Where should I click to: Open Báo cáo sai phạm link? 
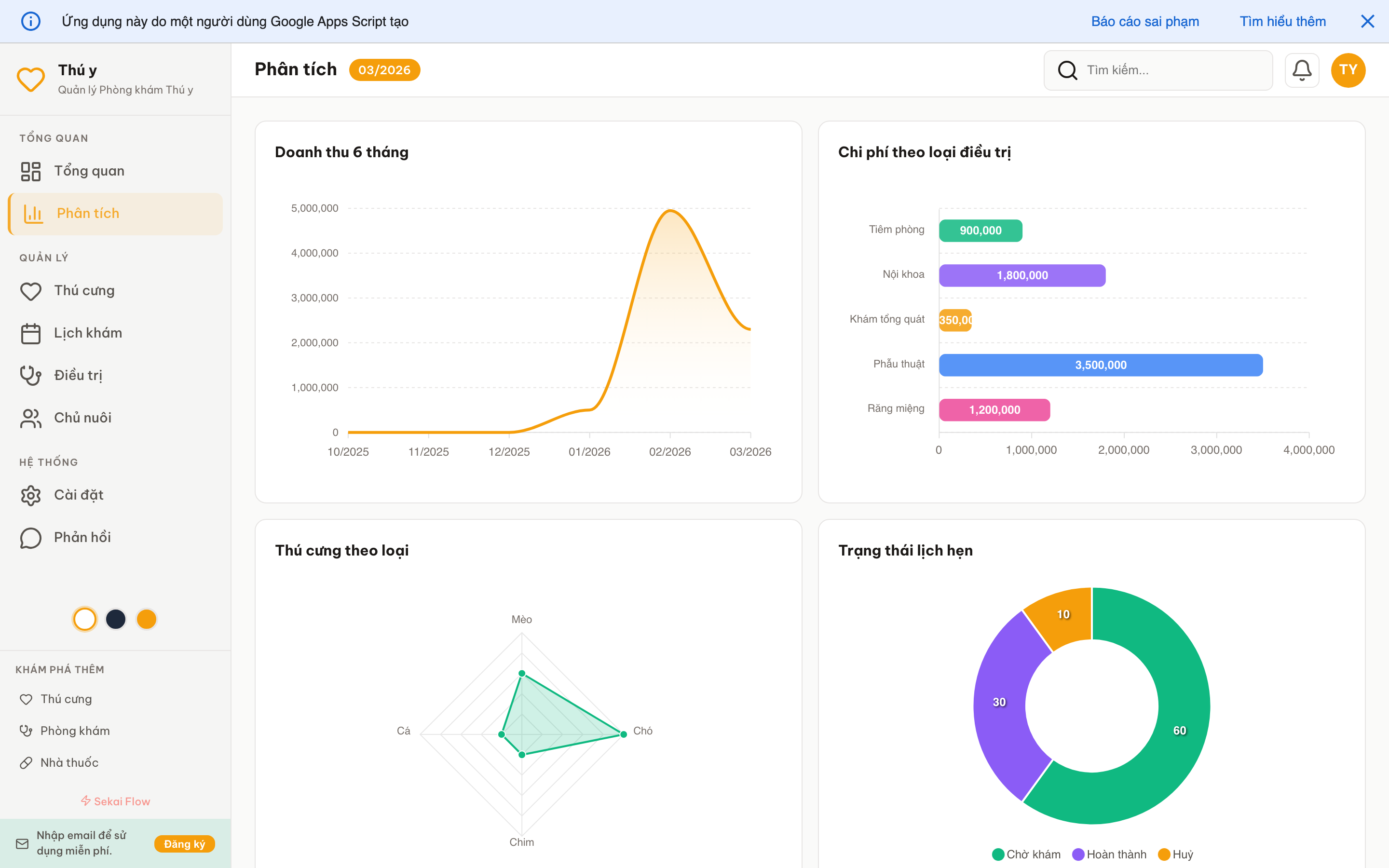pos(1144,21)
